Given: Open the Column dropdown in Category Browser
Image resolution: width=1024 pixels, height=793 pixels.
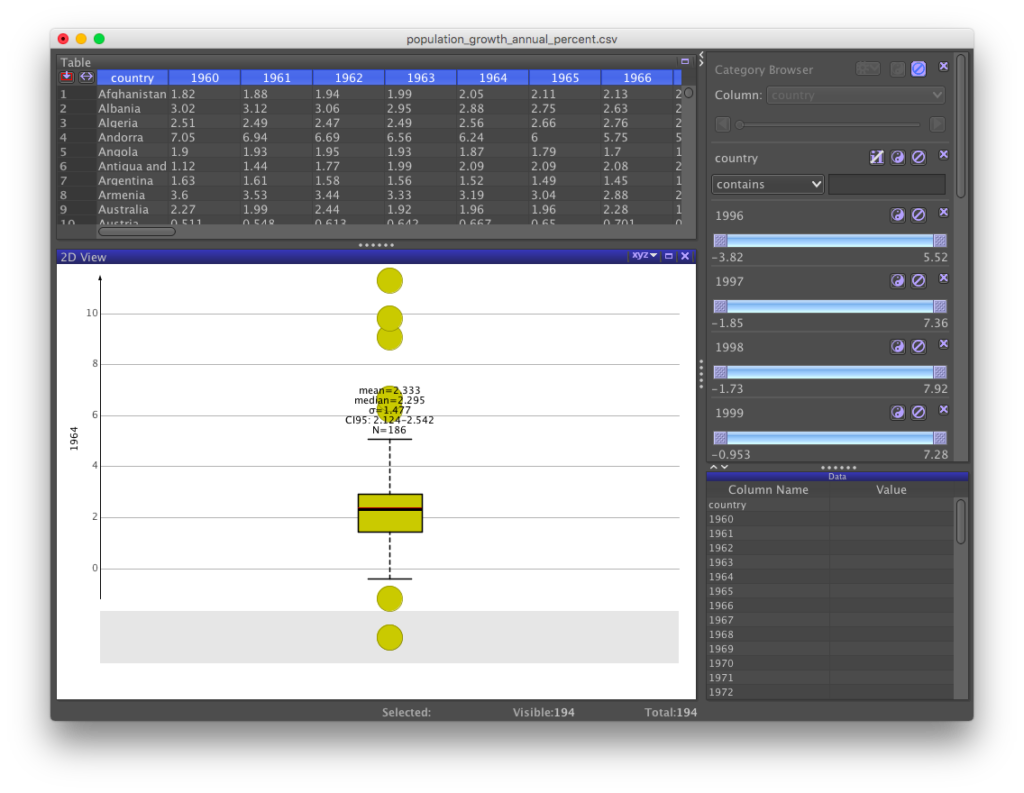Looking at the screenshot, I should [856, 94].
